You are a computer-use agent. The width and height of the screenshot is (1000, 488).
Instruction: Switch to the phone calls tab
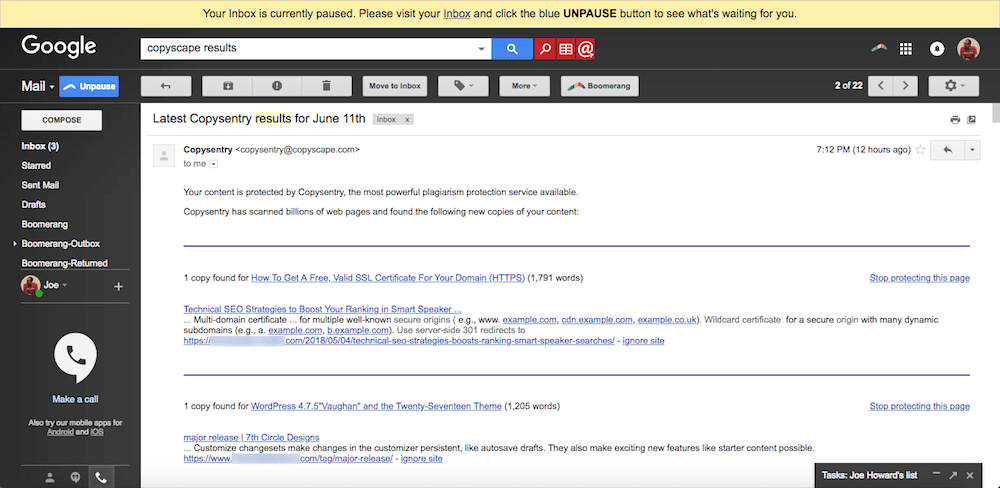tap(101, 477)
